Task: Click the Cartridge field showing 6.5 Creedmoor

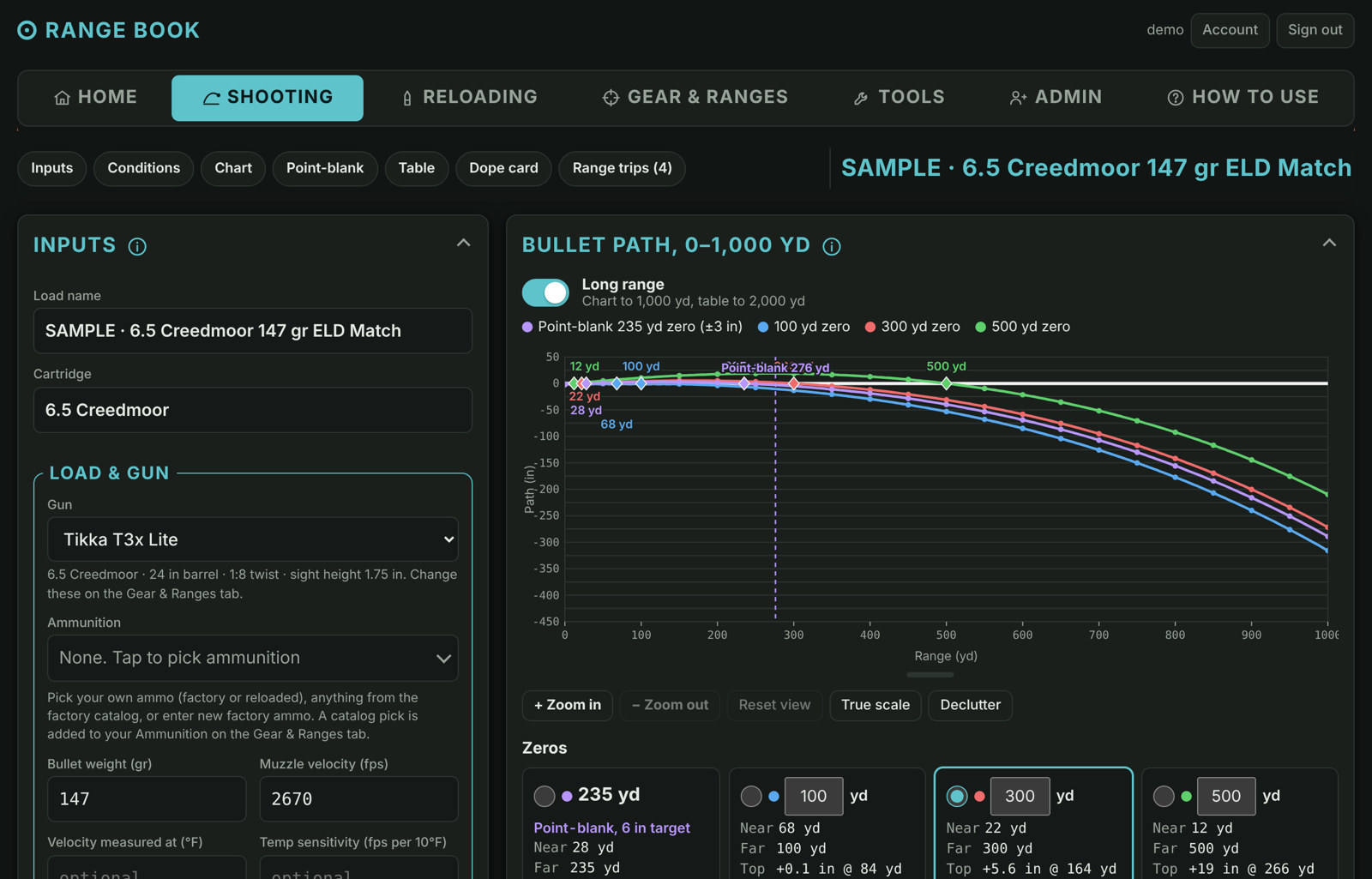Action: coord(253,410)
